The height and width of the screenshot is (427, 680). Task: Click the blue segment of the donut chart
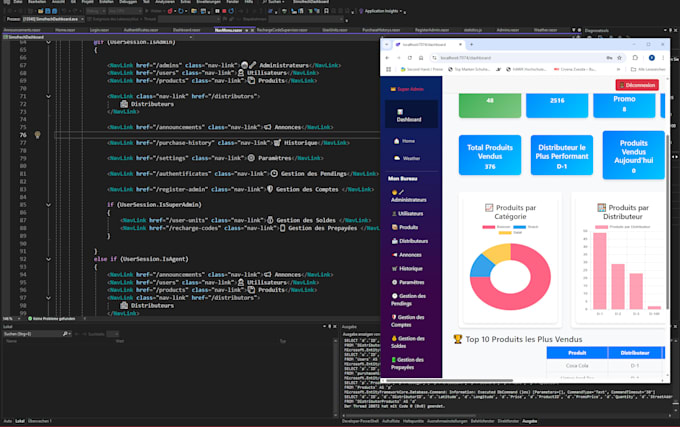[481, 267]
